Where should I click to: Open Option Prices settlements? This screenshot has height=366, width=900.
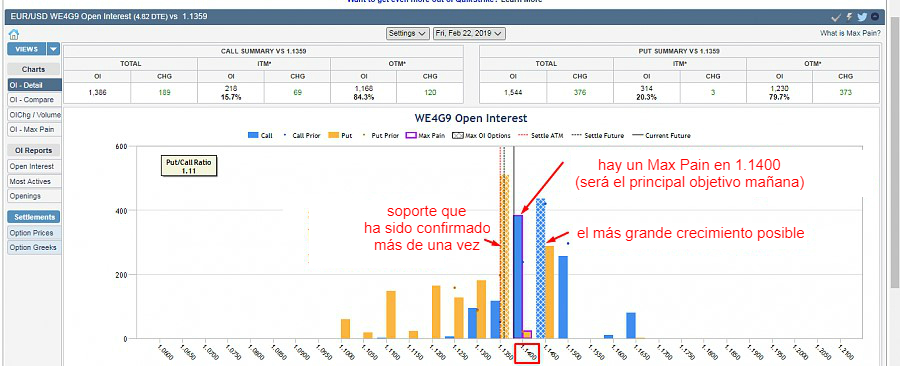tap(34, 233)
